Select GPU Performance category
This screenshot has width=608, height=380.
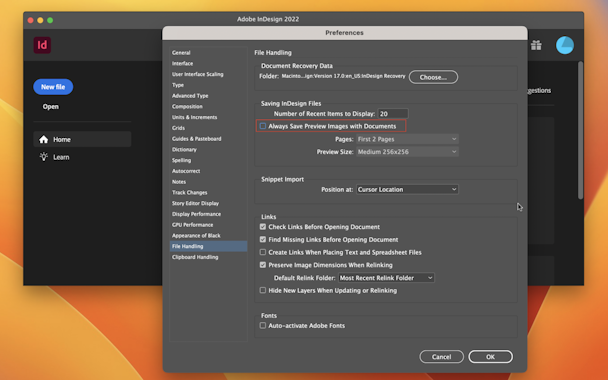click(192, 225)
